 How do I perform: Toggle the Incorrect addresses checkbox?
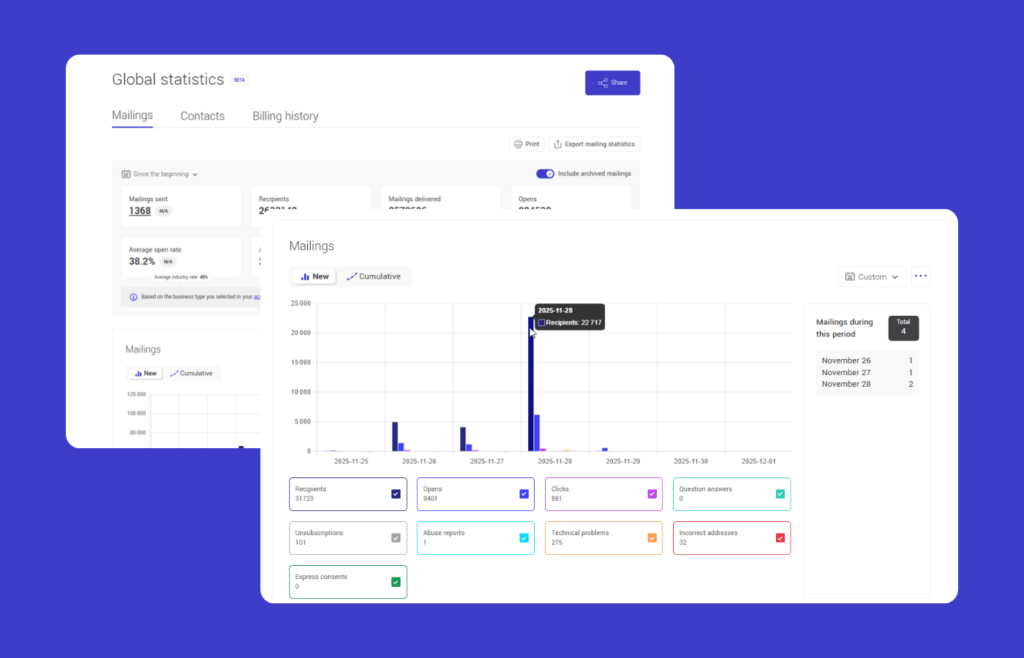coord(780,538)
